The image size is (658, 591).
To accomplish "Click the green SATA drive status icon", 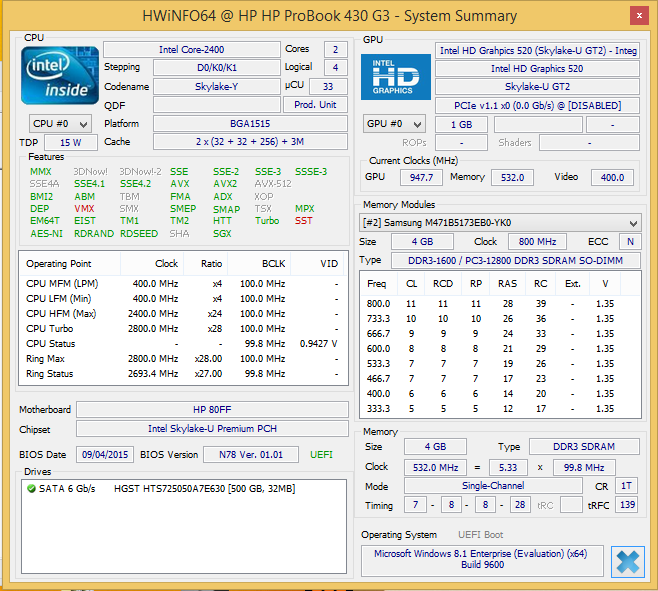I will point(31,489).
